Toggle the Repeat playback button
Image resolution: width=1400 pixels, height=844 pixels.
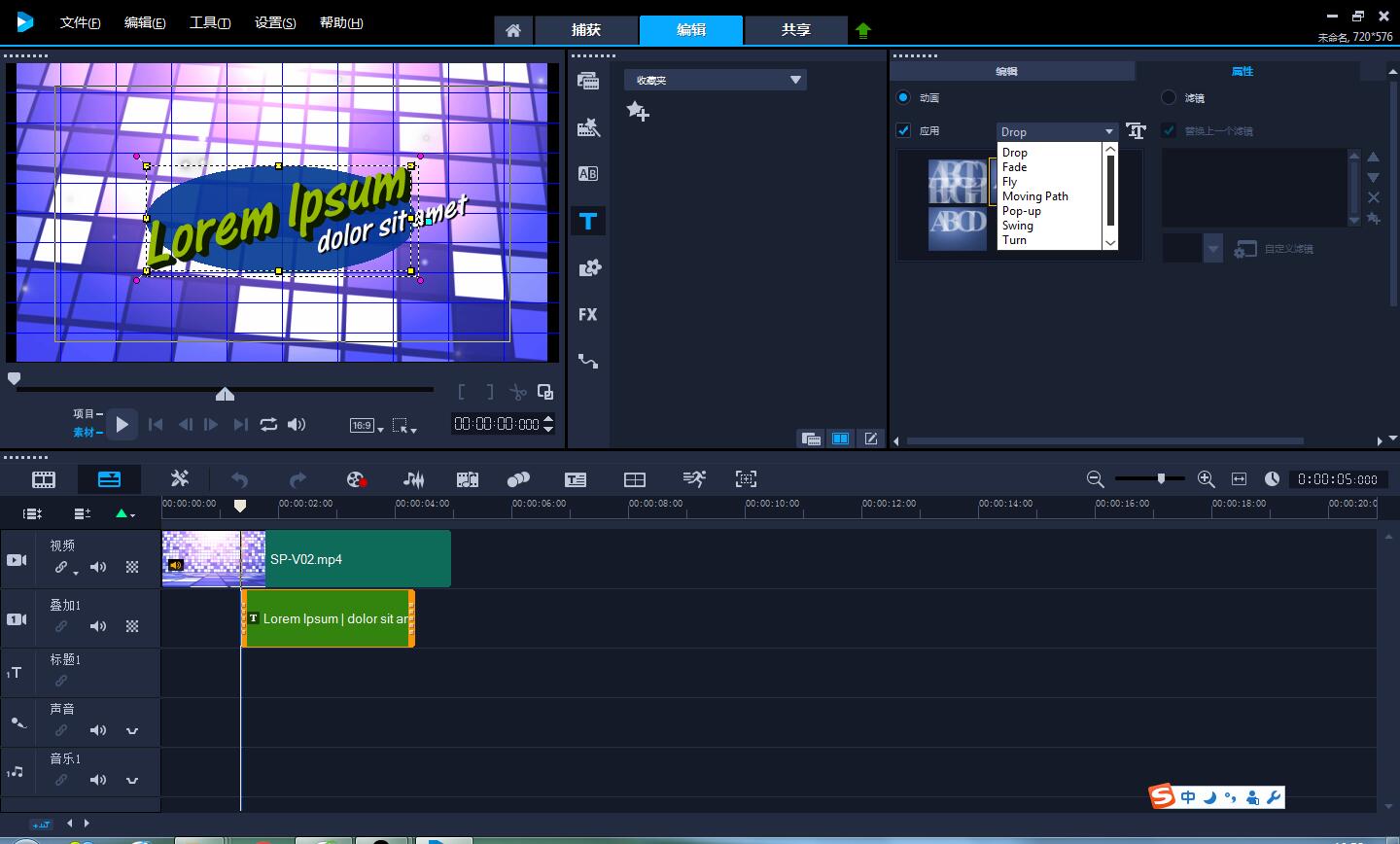[268, 424]
